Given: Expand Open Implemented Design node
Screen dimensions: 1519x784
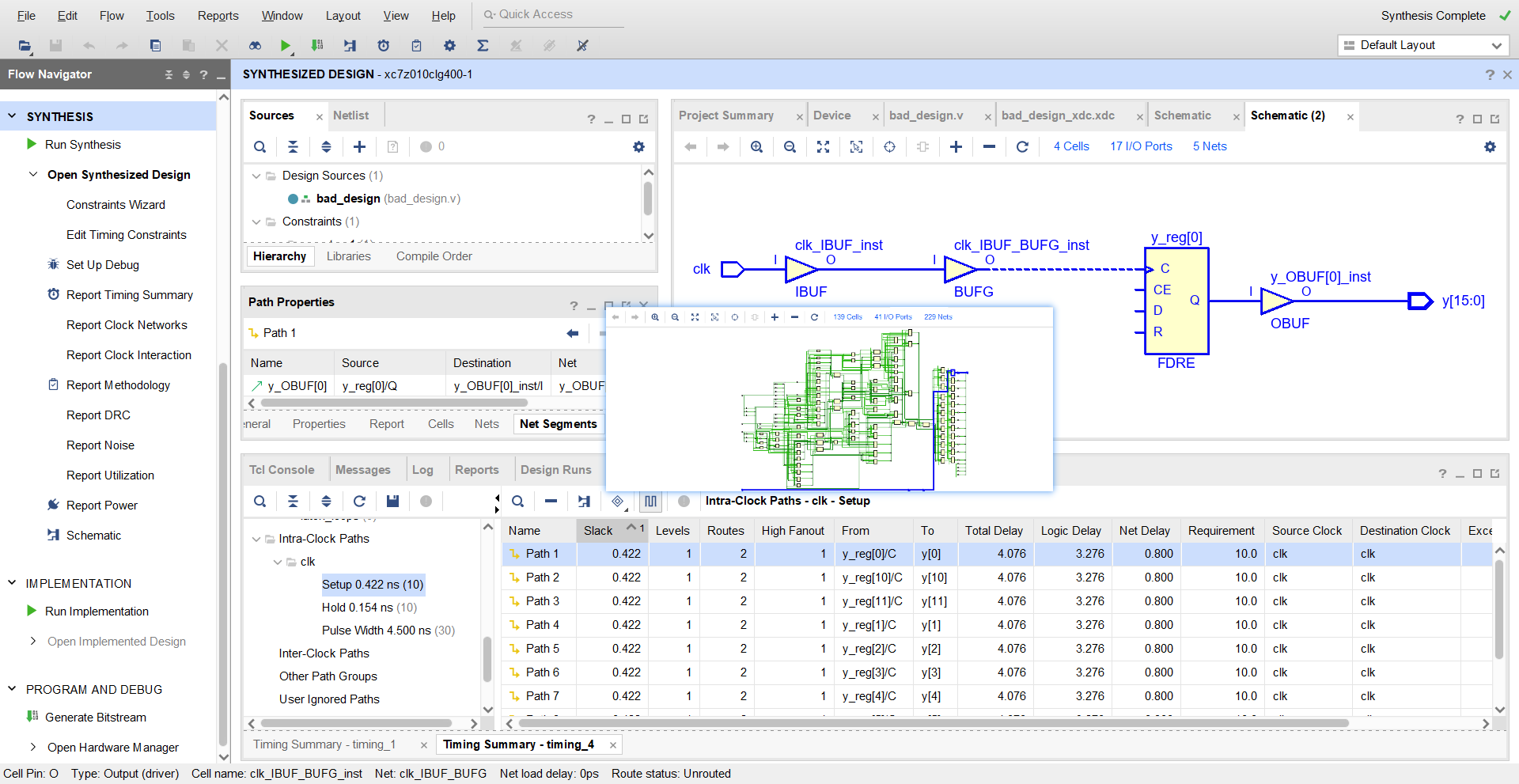Looking at the screenshot, I should pos(32,641).
